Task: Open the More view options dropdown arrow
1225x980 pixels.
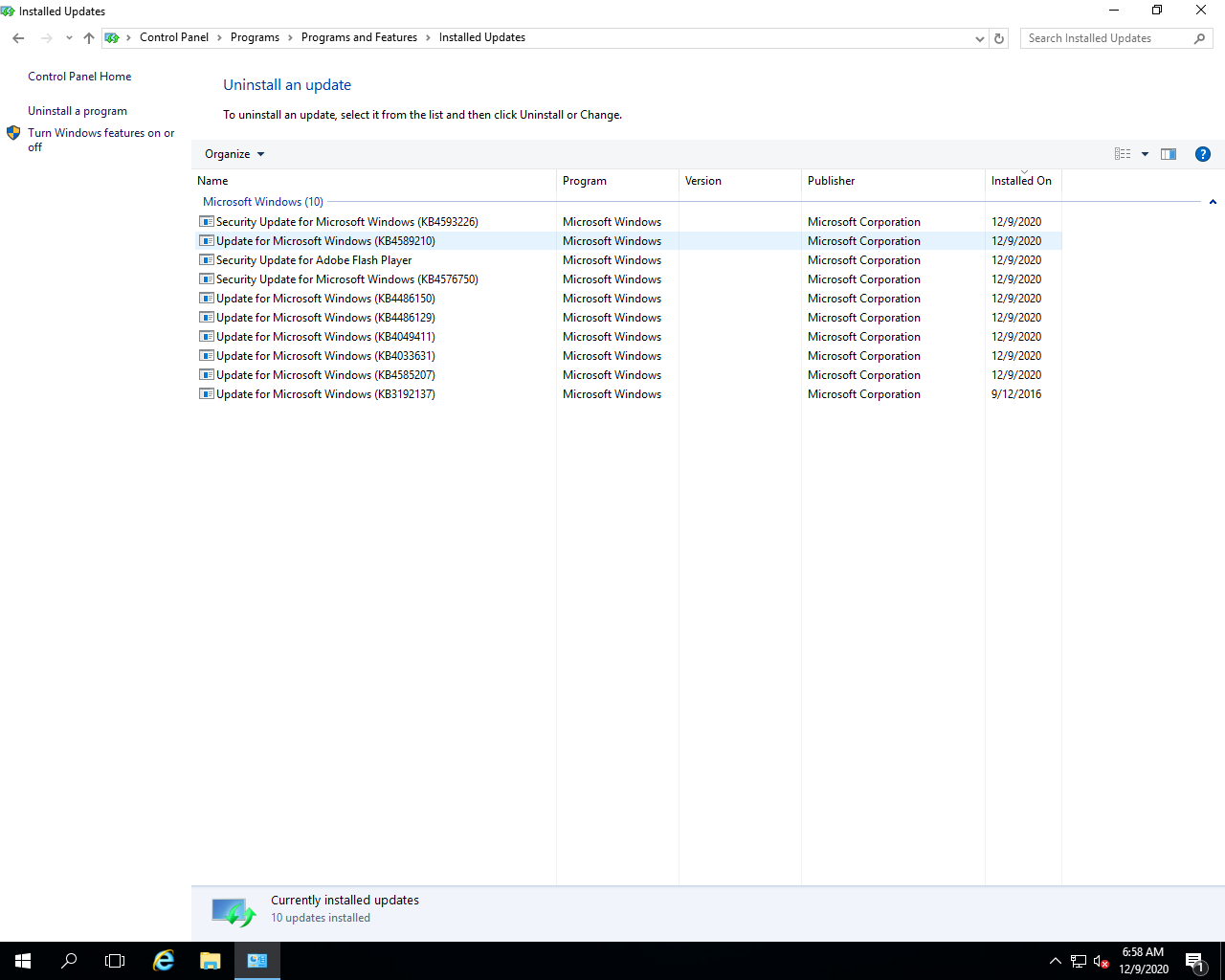Action: 1145,154
